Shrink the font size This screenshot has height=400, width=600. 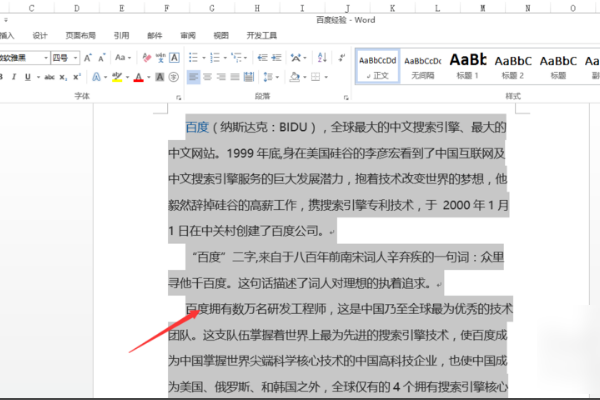tap(101, 58)
